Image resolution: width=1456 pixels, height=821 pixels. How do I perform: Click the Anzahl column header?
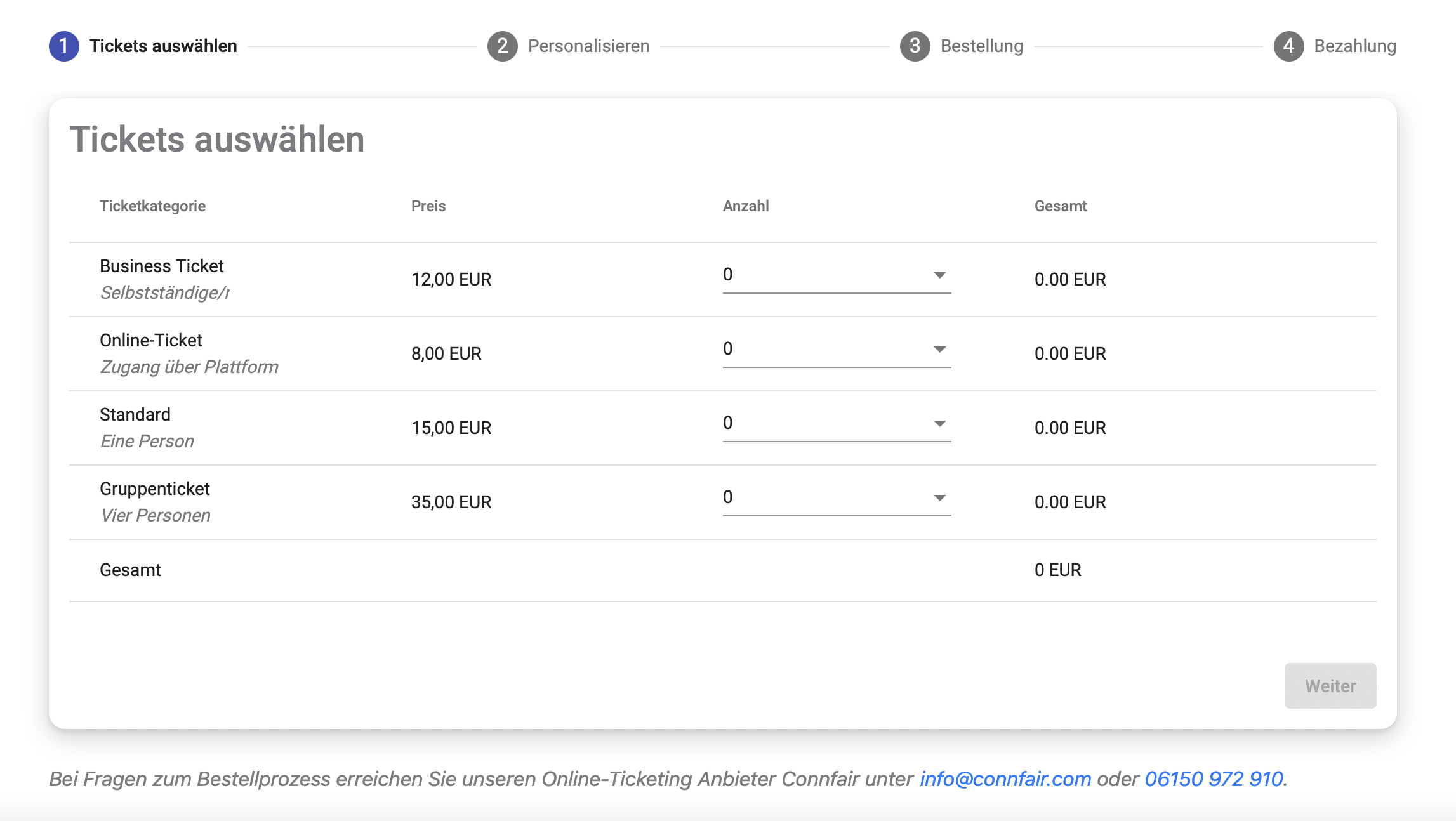(746, 206)
